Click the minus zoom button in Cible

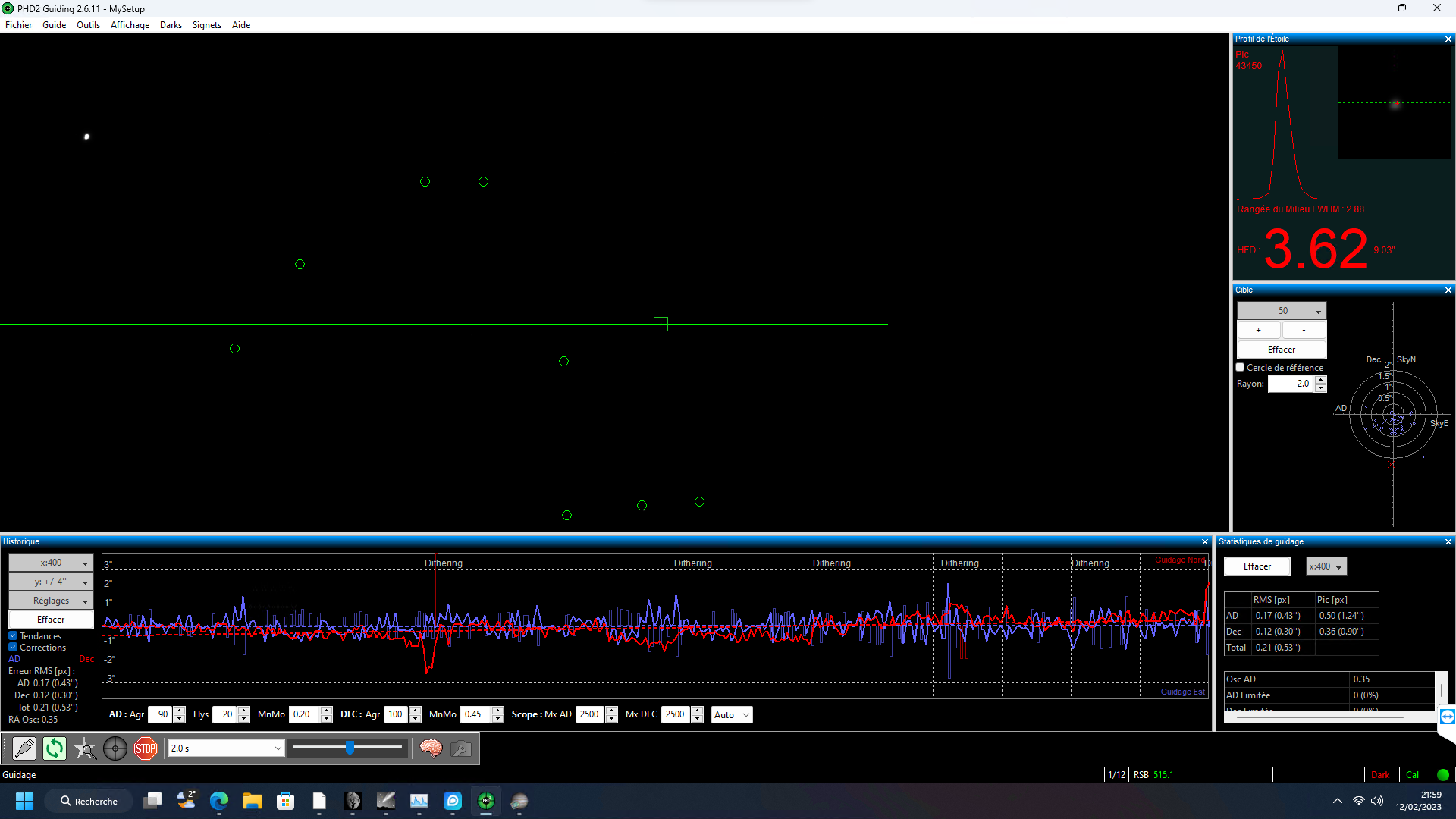tap(1304, 330)
